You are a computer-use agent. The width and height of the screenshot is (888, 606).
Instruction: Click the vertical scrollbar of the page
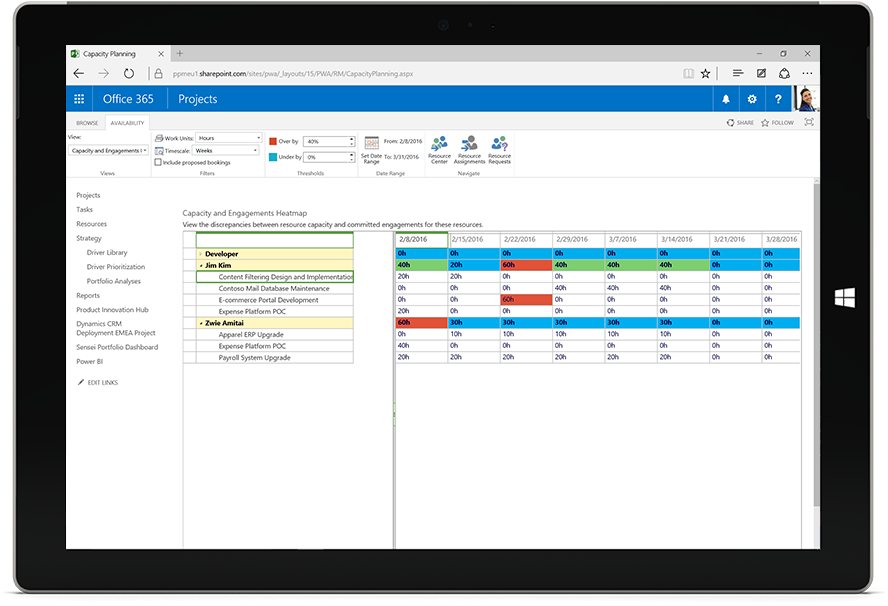(x=816, y=345)
